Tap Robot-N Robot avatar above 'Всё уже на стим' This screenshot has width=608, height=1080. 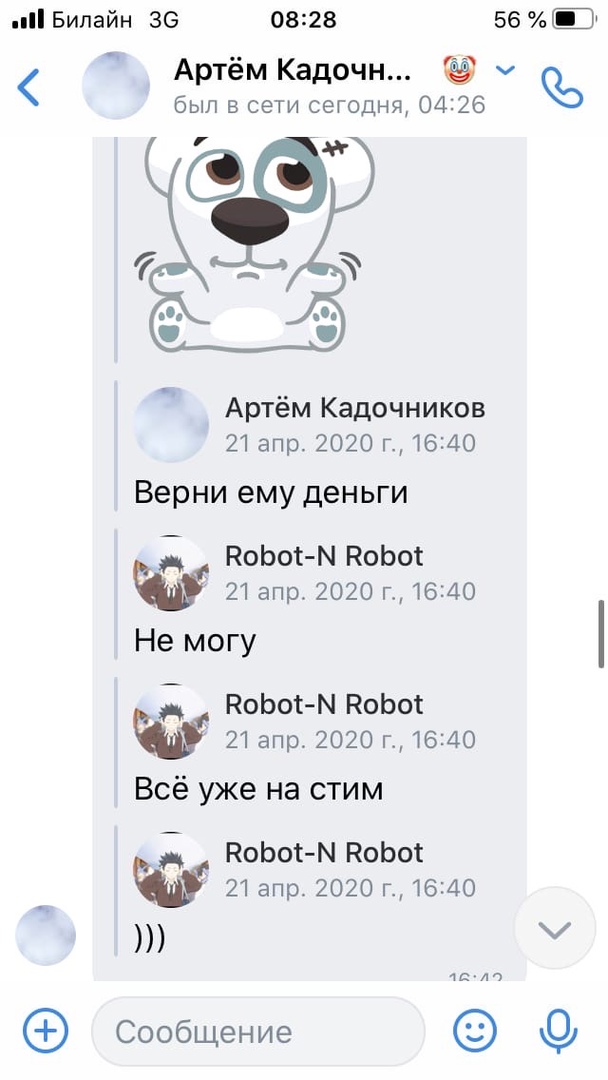(x=171, y=721)
